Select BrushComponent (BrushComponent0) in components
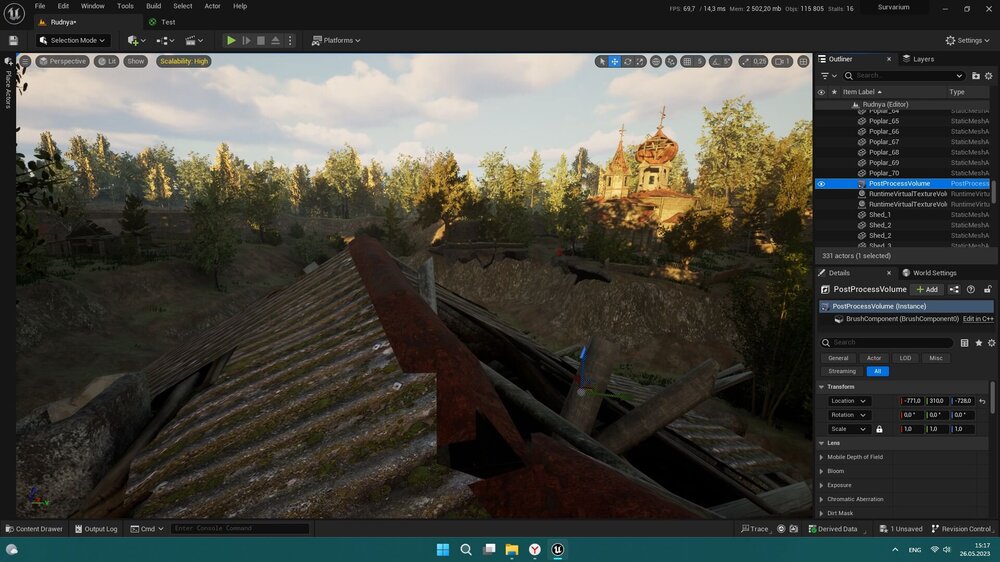1000x562 pixels. (x=902, y=319)
